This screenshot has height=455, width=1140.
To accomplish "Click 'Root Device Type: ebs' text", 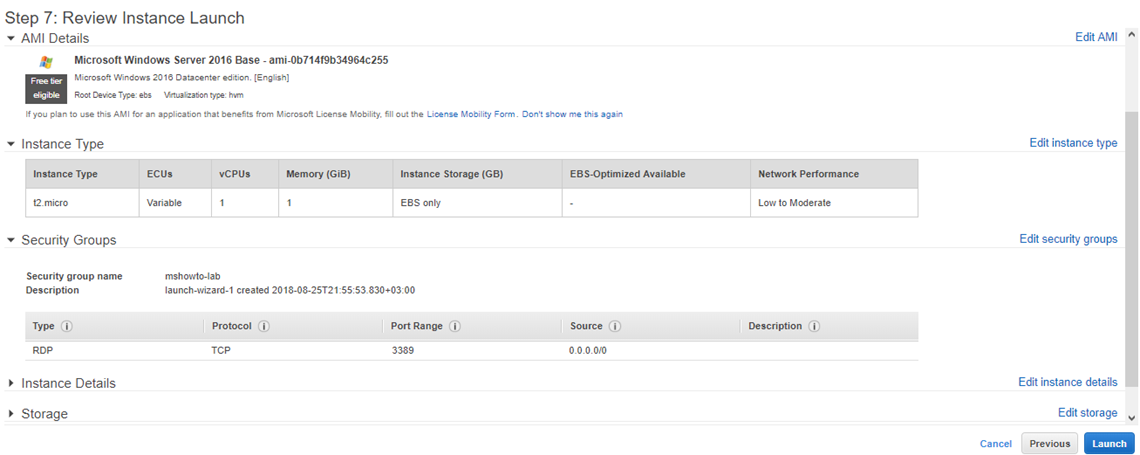I will tap(113, 95).
